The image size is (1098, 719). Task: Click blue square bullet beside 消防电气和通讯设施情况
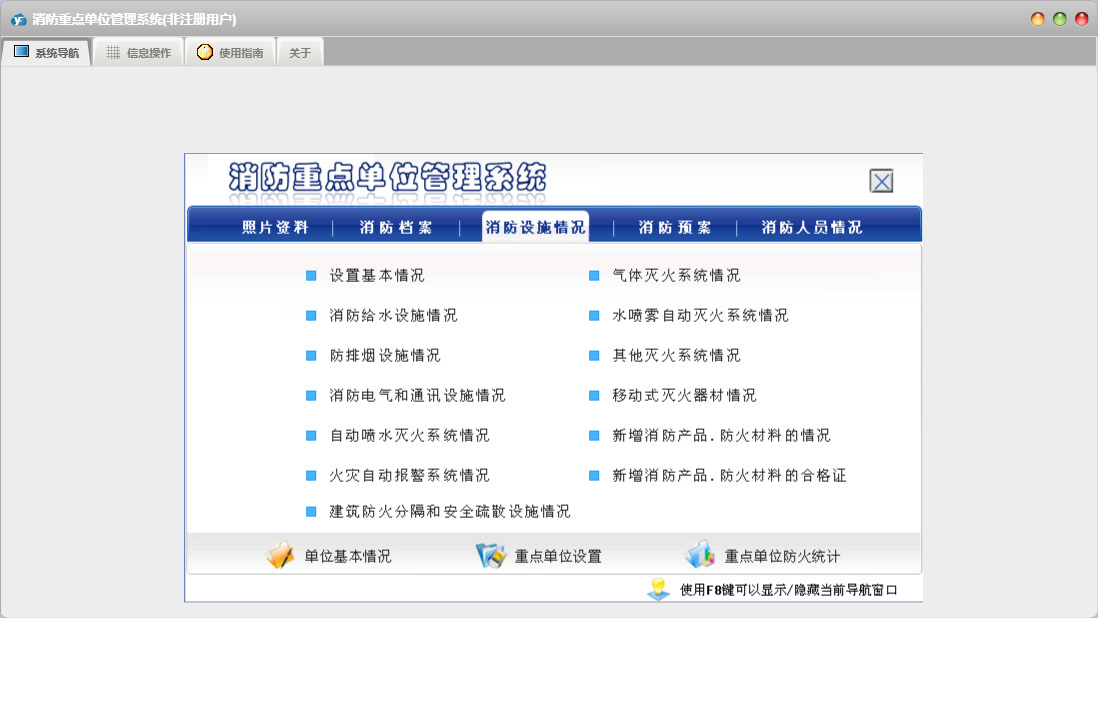(311, 396)
